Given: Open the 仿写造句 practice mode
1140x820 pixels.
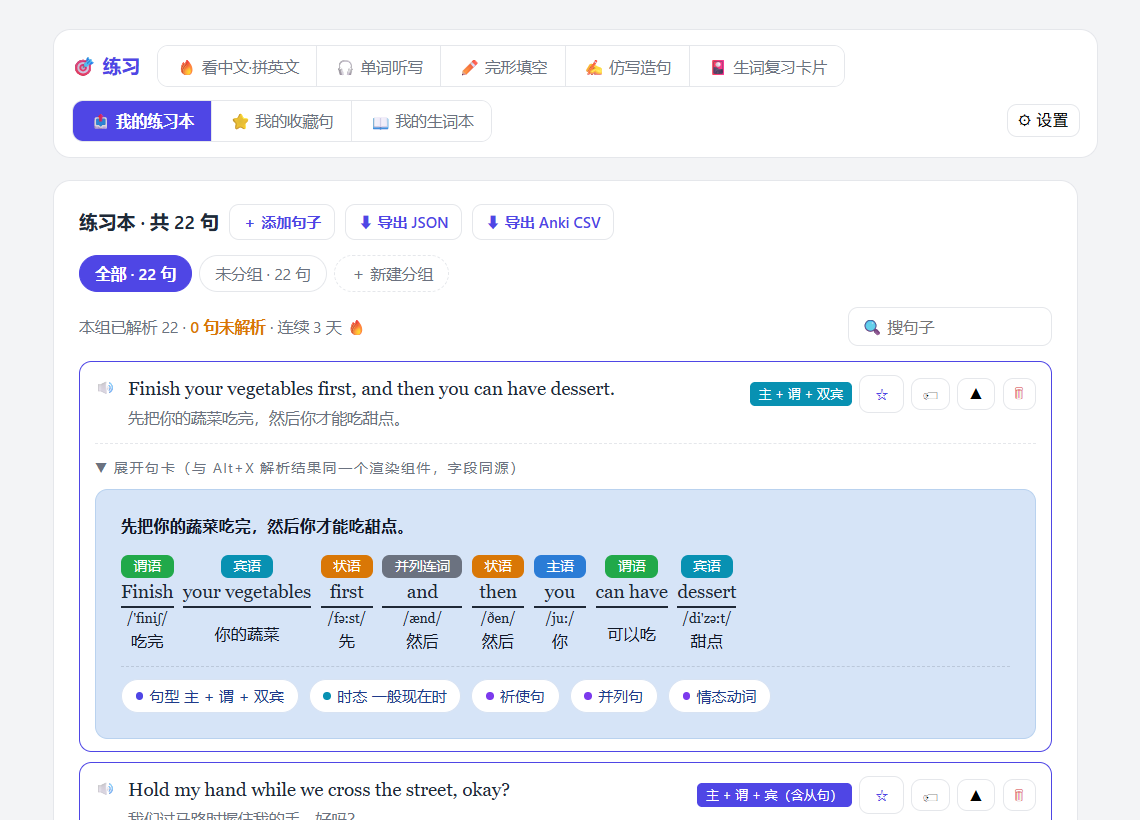Looking at the screenshot, I should [x=627, y=67].
